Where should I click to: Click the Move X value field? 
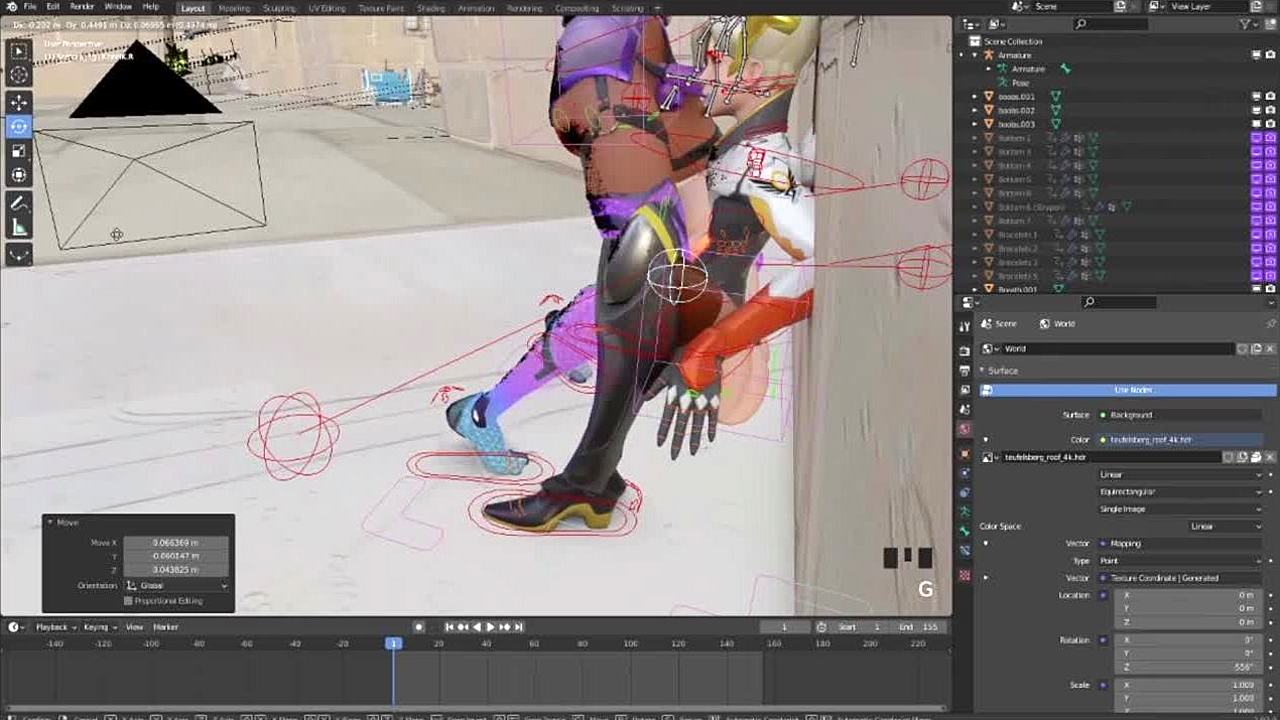pos(176,543)
